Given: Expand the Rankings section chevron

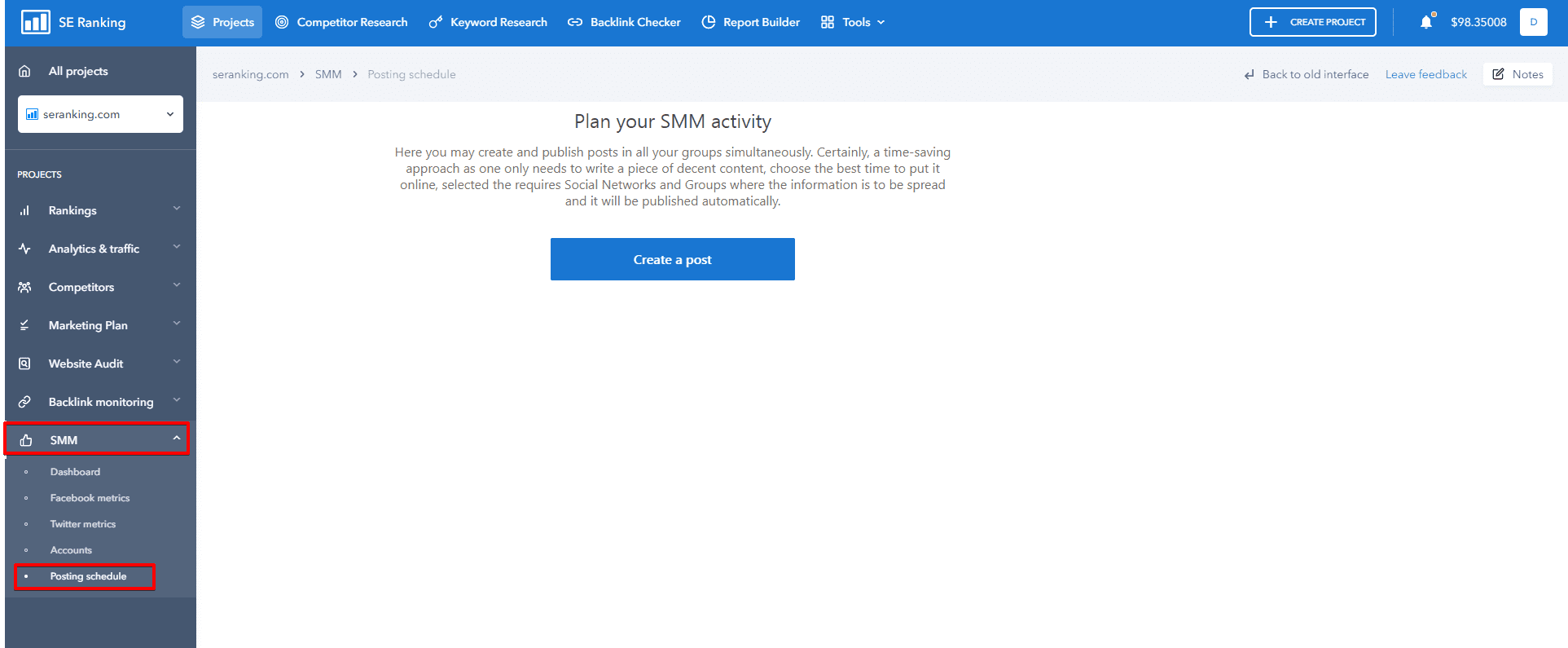Looking at the screenshot, I should point(177,209).
